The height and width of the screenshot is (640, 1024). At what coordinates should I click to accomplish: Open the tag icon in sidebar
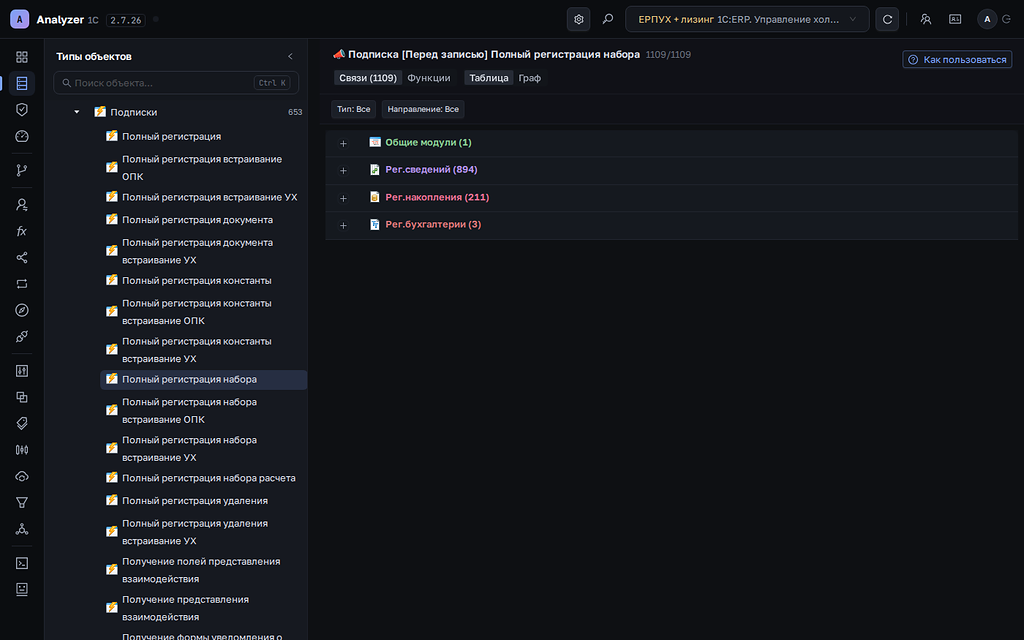[22, 423]
